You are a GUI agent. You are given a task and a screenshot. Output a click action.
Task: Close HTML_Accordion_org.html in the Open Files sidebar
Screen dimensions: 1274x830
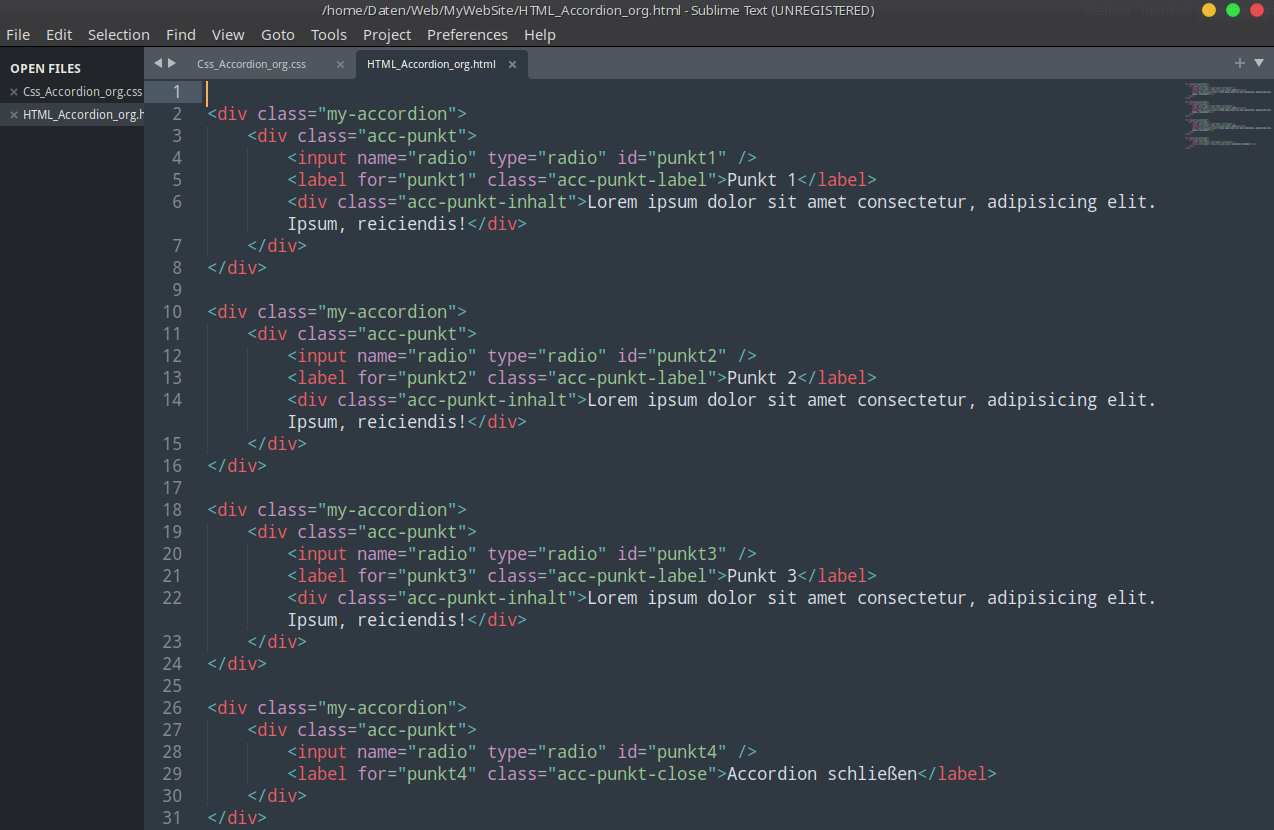click(x=14, y=115)
